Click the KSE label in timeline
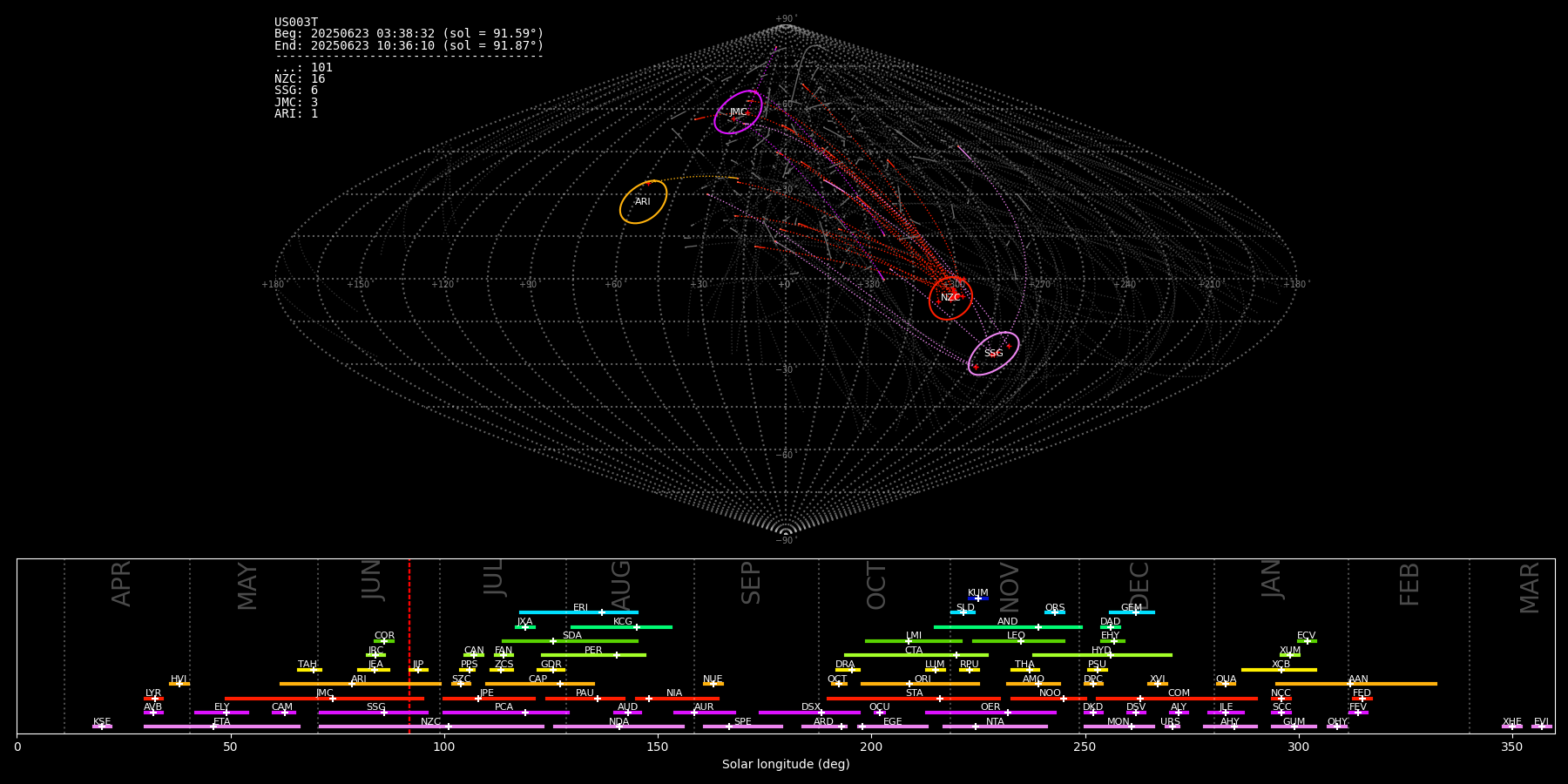Viewport: 1568px width, 784px height. click(102, 721)
